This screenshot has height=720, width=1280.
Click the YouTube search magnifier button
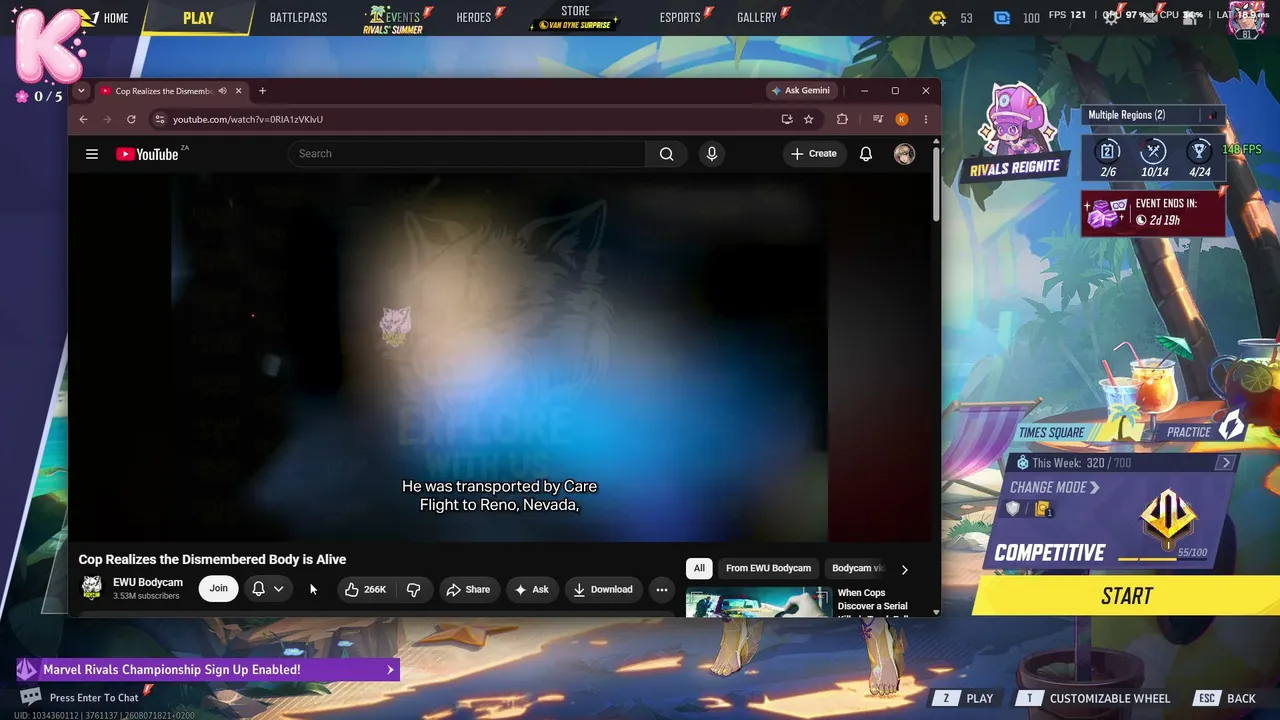[x=666, y=154]
